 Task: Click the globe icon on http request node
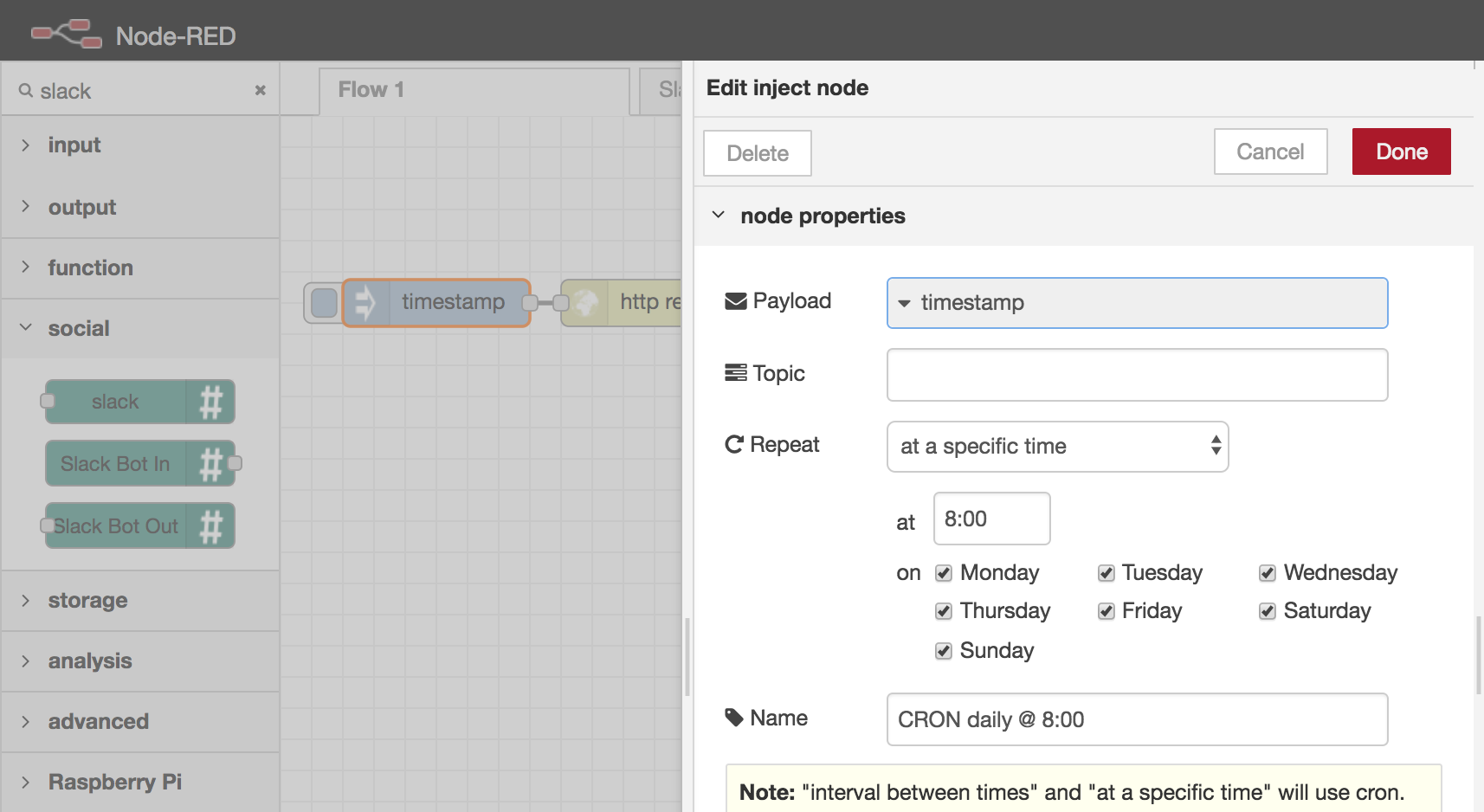tap(586, 302)
